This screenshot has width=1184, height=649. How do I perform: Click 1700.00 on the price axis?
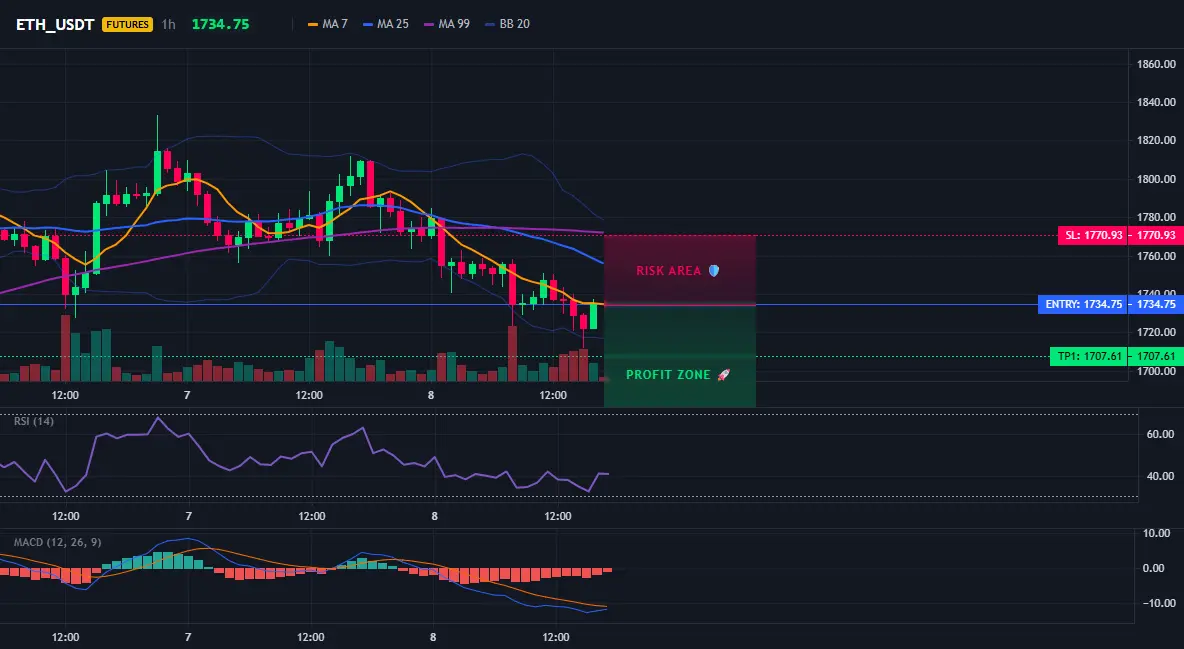[1156, 371]
